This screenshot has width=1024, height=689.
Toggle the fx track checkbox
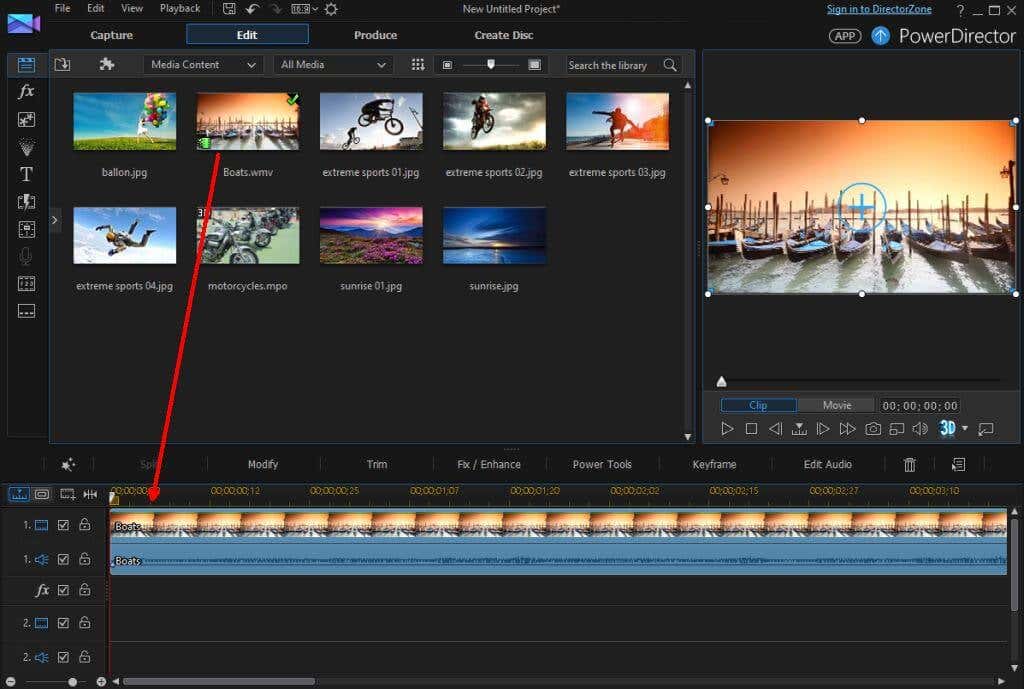63,591
